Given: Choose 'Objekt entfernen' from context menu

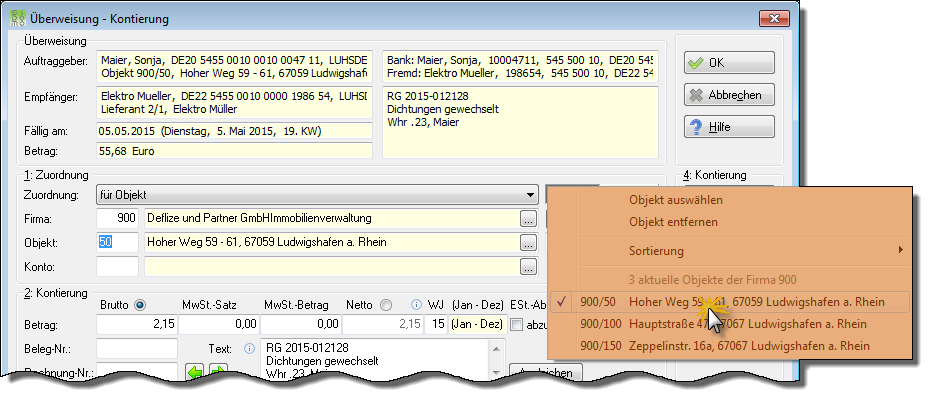Looking at the screenshot, I should tap(673, 222).
